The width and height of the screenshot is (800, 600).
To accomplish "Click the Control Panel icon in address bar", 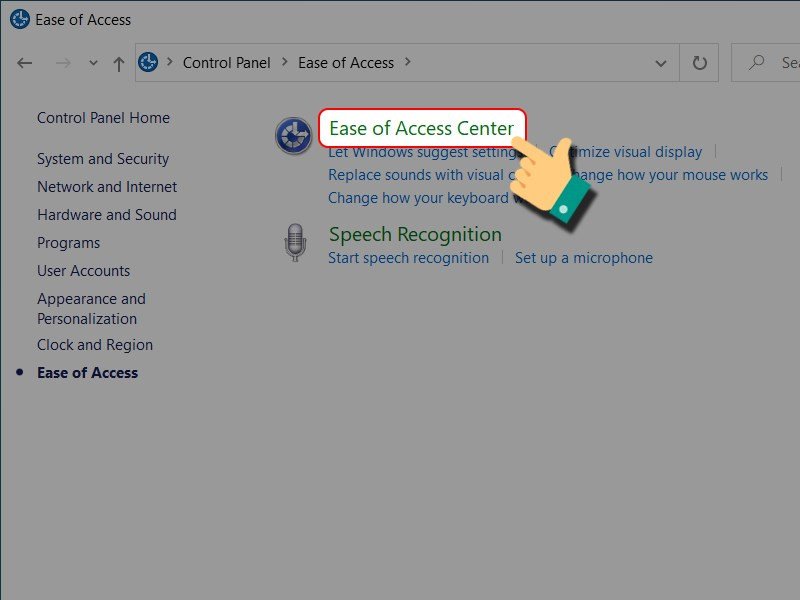I will point(148,62).
